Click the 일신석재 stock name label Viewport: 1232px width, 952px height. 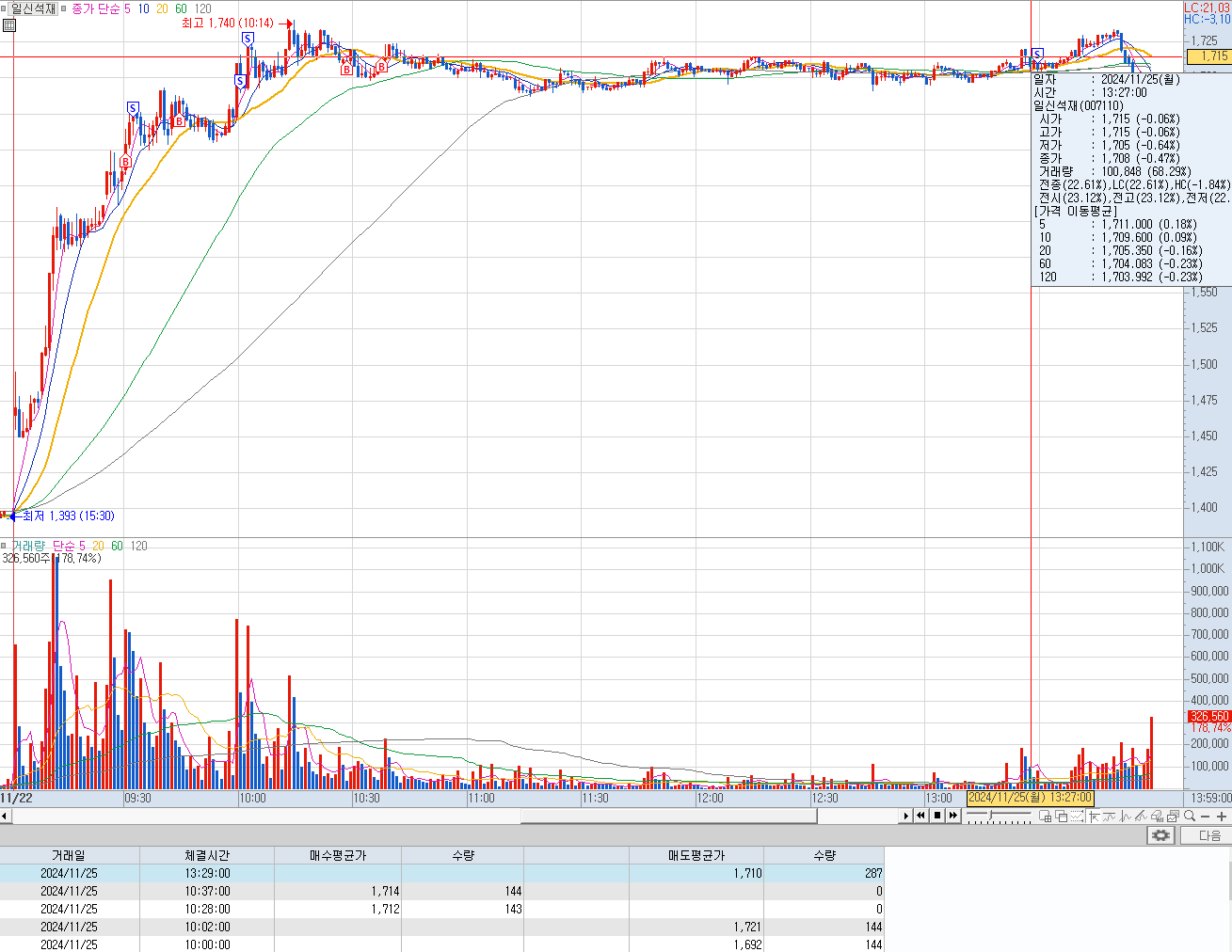click(33, 8)
